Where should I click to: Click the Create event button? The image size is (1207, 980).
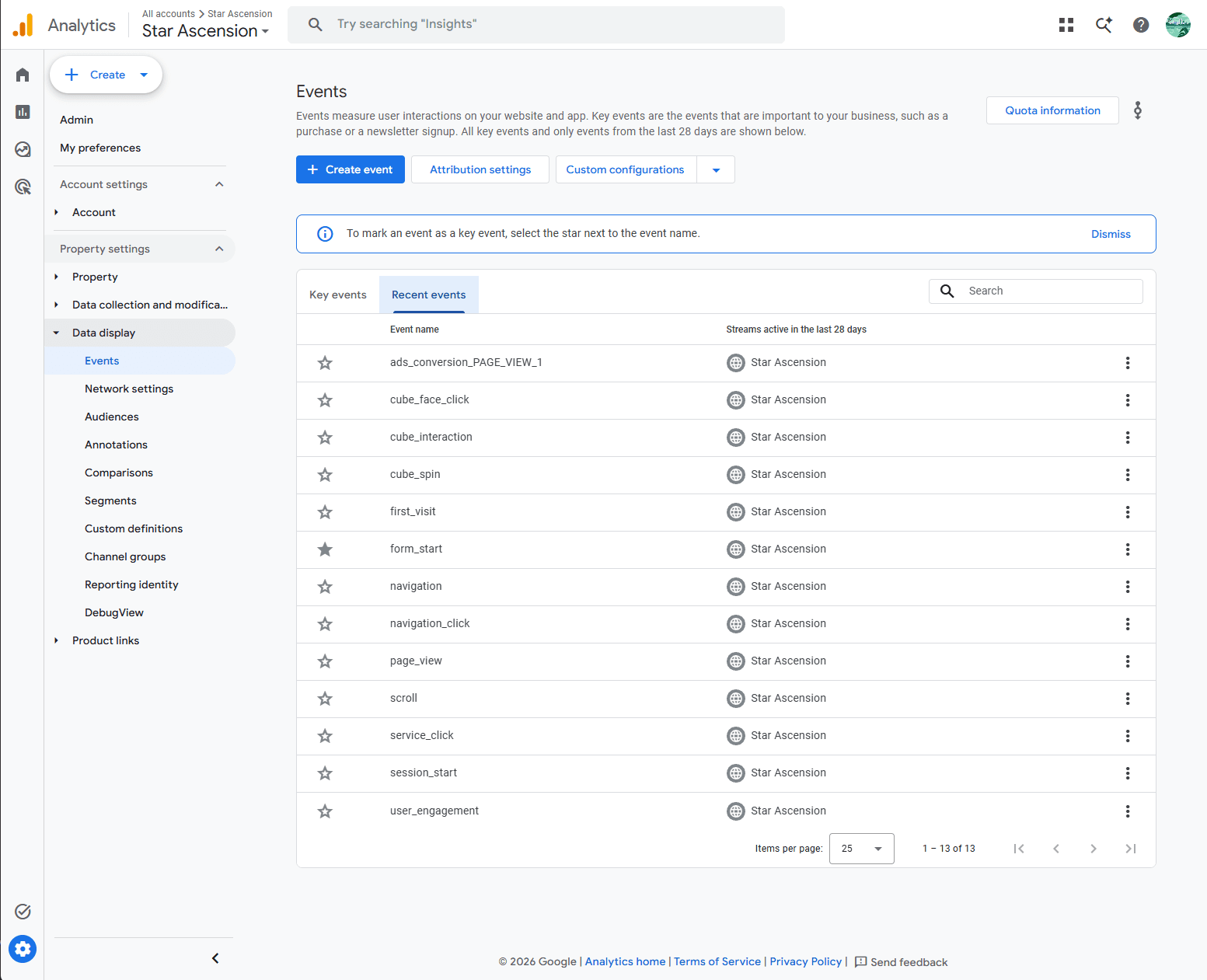pyautogui.click(x=351, y=169)
